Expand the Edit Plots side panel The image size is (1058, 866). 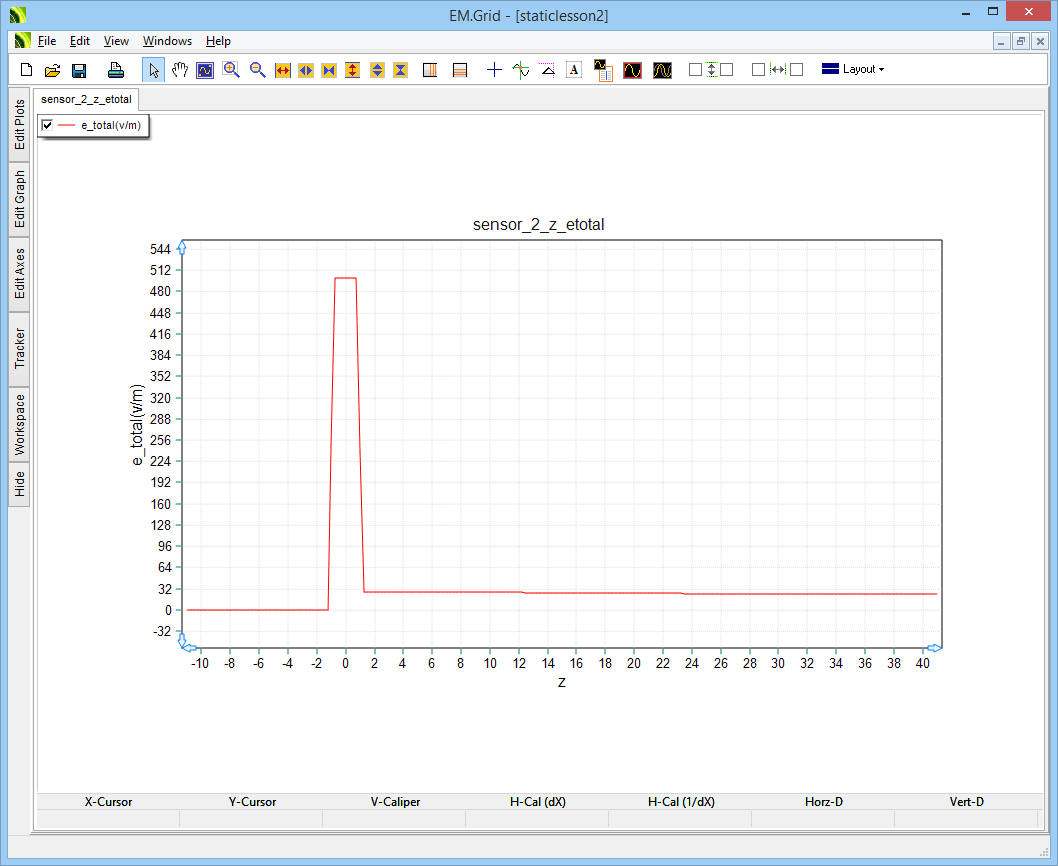pos(19,124)
